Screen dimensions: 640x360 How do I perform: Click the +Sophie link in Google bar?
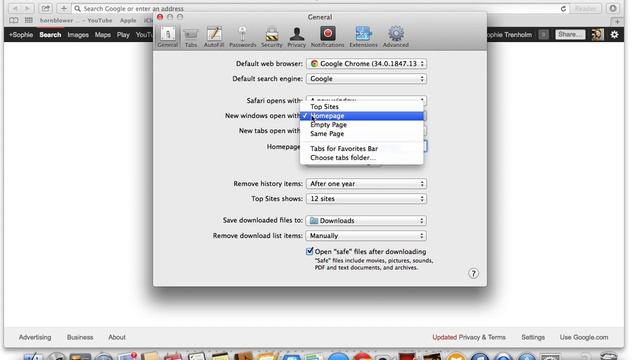point(21,35)
